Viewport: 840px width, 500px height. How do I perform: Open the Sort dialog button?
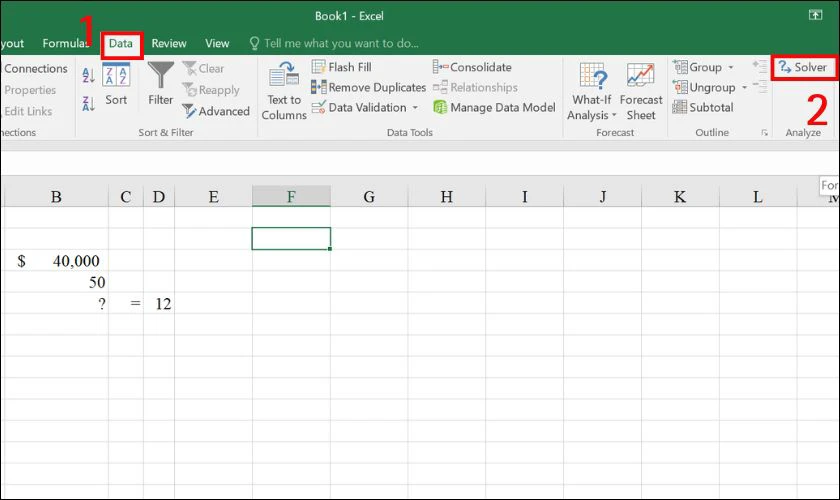point(116,85)
